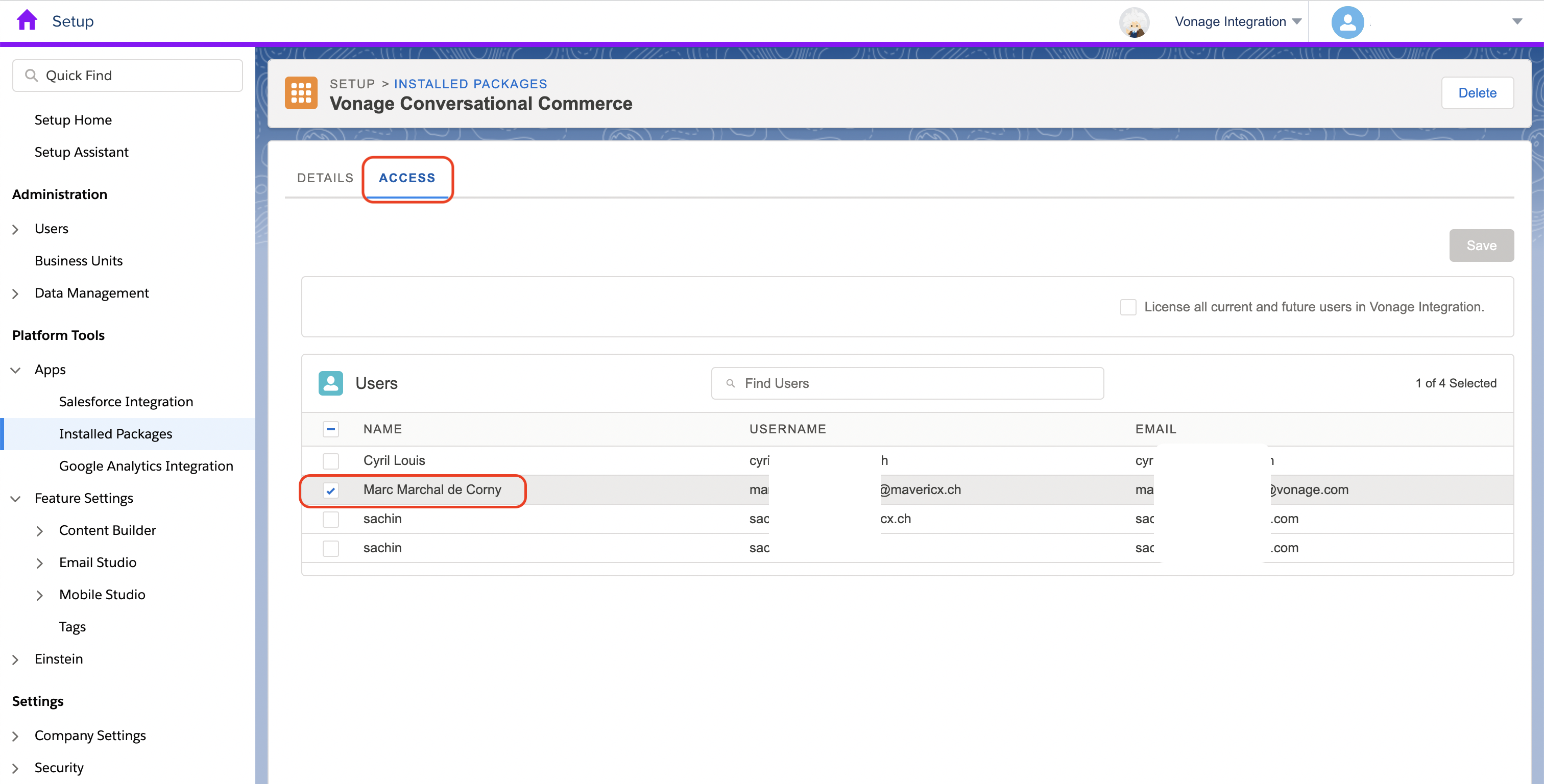Open Setup Home in sidebar

pos(73,120)
